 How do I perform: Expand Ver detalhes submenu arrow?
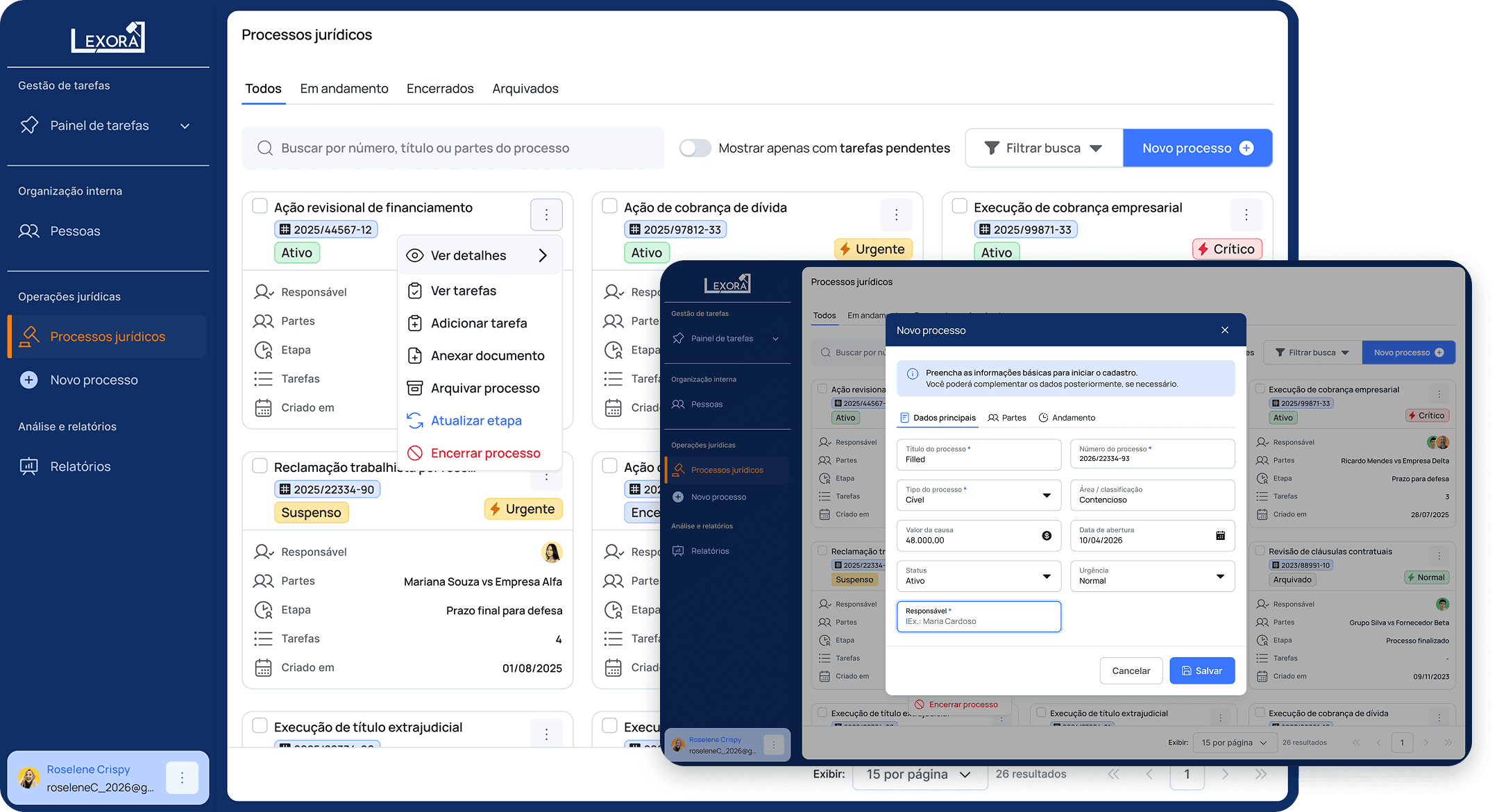543,255
